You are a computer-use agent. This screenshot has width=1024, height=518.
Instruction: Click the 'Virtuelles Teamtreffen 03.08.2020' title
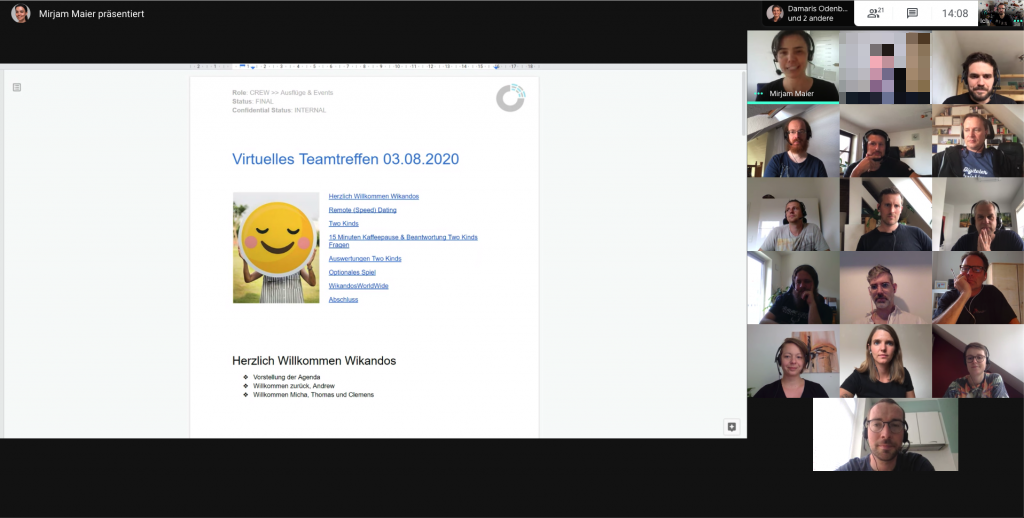(x=345, y=159)
